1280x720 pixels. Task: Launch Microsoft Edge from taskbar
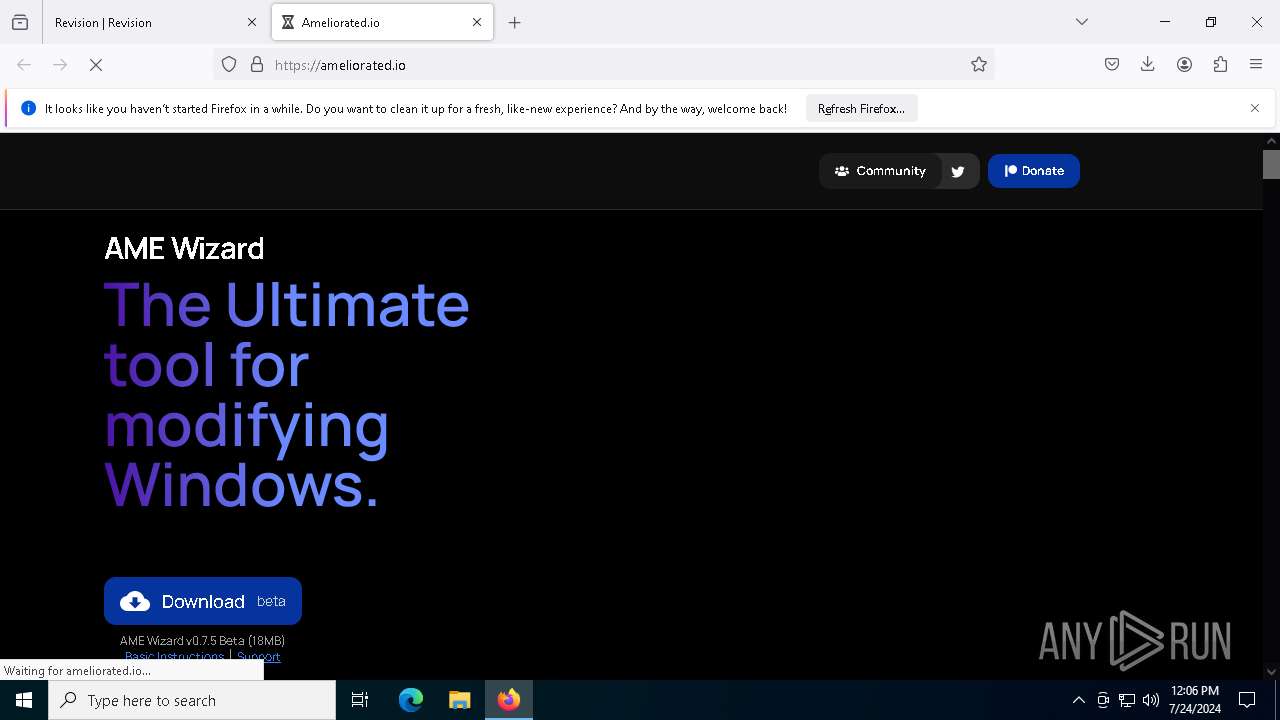(x=411, y=700)
